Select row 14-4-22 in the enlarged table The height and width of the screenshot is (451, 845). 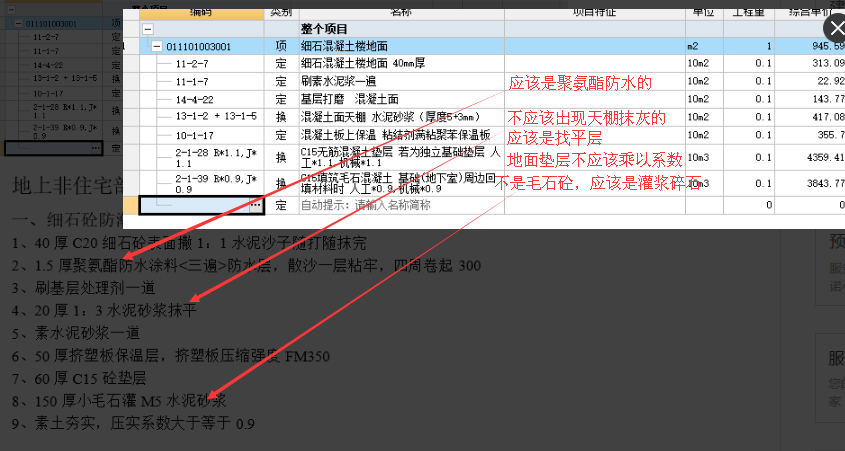(x=202, y=100)
